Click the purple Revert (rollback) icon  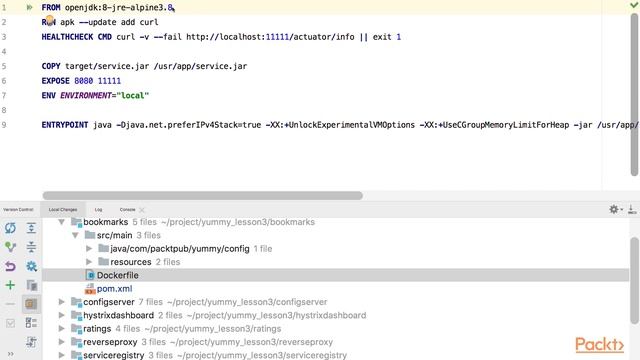(10, 266)
